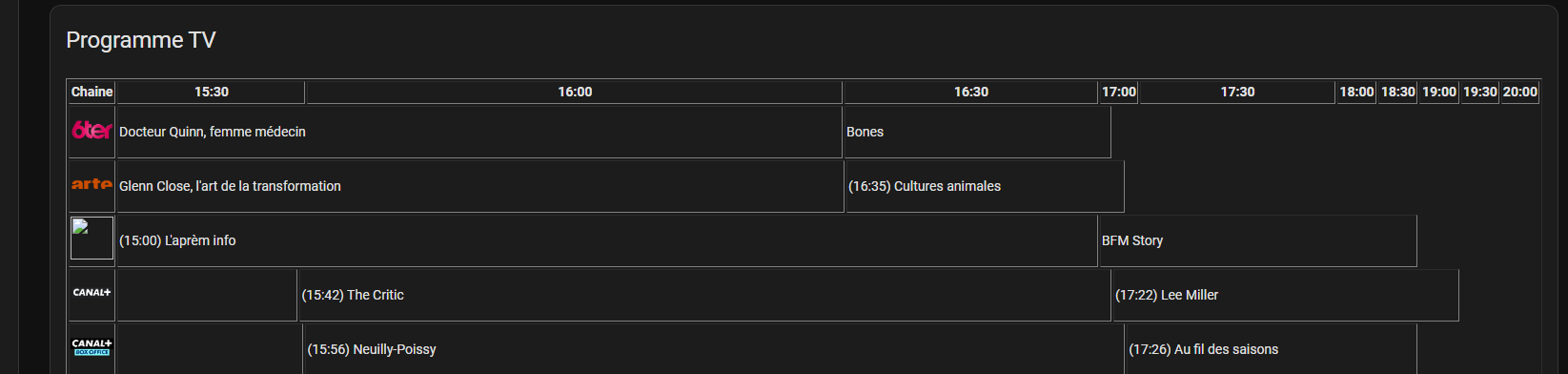Screen dimensions: 1568x374
Task: Open Neuilly-Poissy at 15:56
Action: [714, 349]
